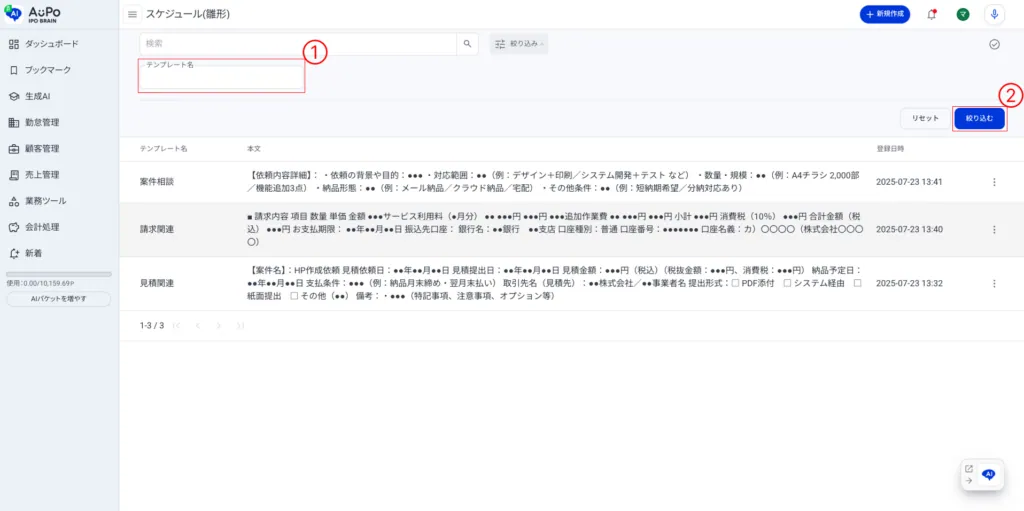The width and height of the screenshot is (1024, 511).
Task: Click the スケジュール(雛形) page title
Action: point(187,14)
